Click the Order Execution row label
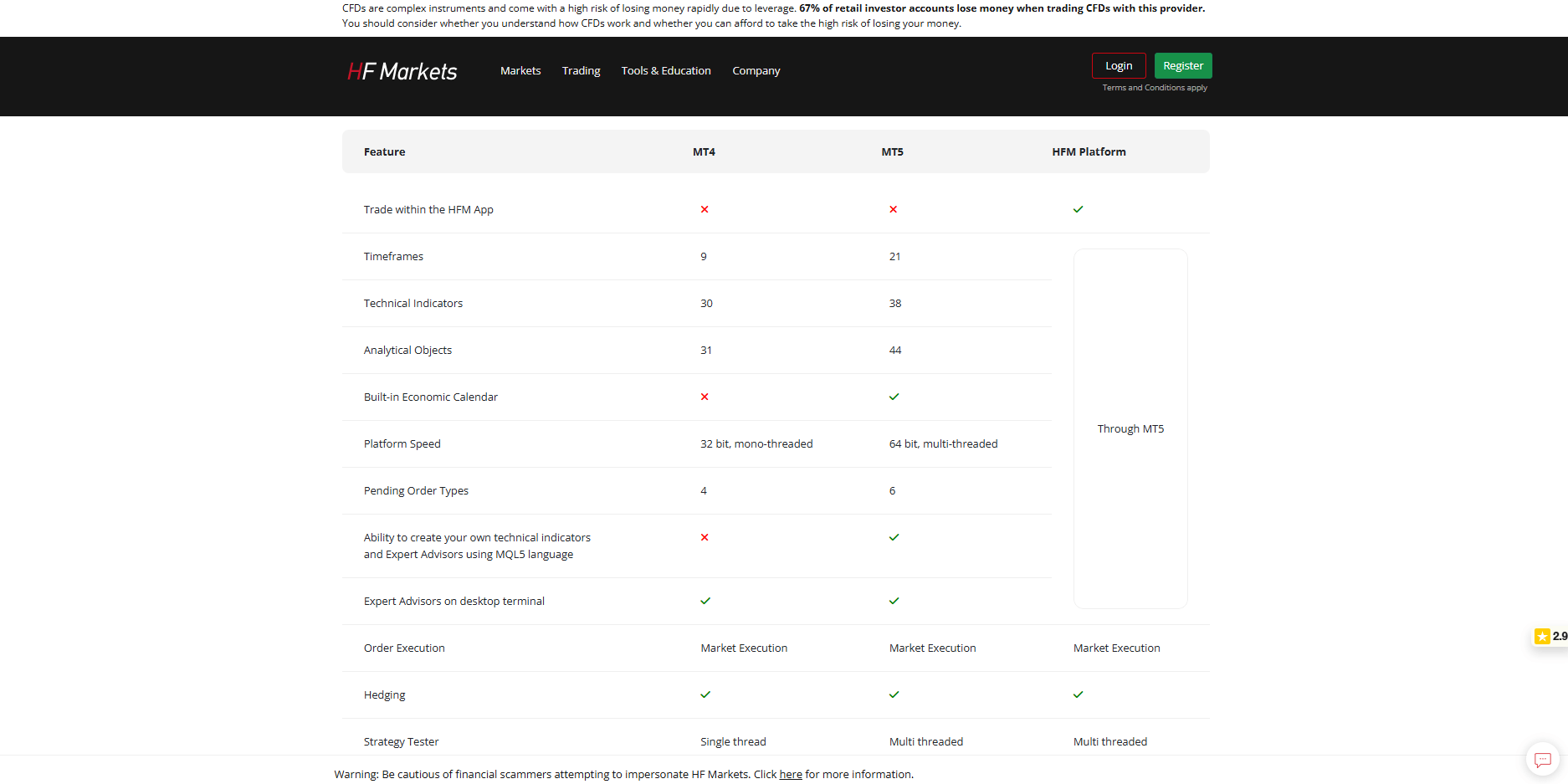The width and height of the screenshot is (1568, 784). click(404, 648)
